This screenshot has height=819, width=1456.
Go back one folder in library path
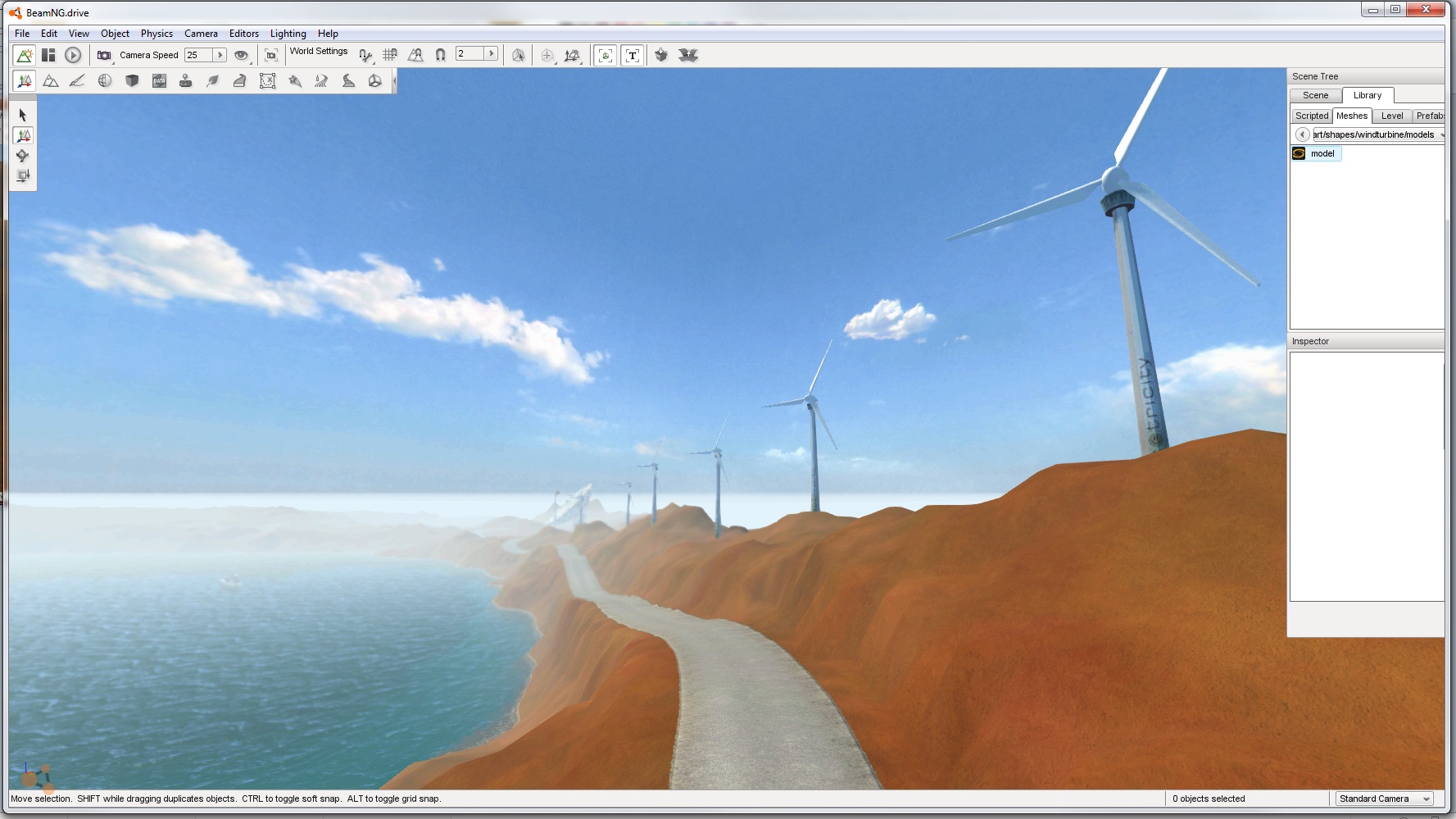pos(1302,134)
